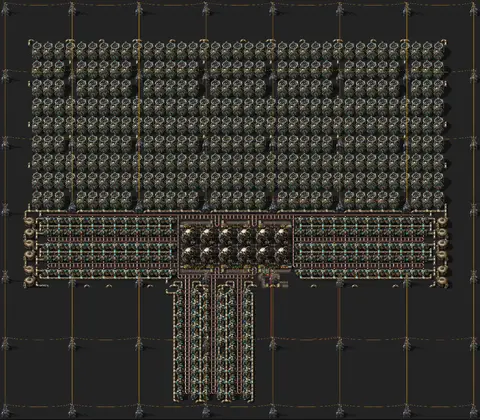
Task: Click the fourth offshore pump on the left side
Action: 29,255
